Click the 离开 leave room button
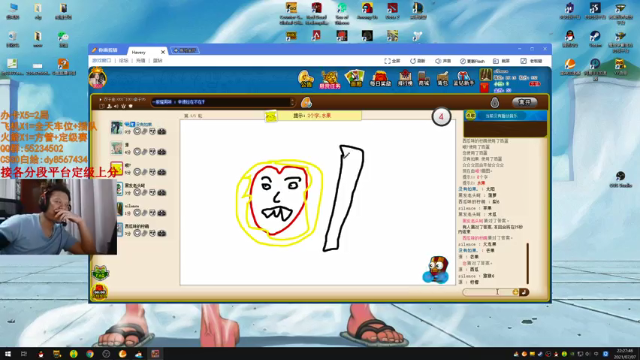640x360 pixels. coord(524,102)
